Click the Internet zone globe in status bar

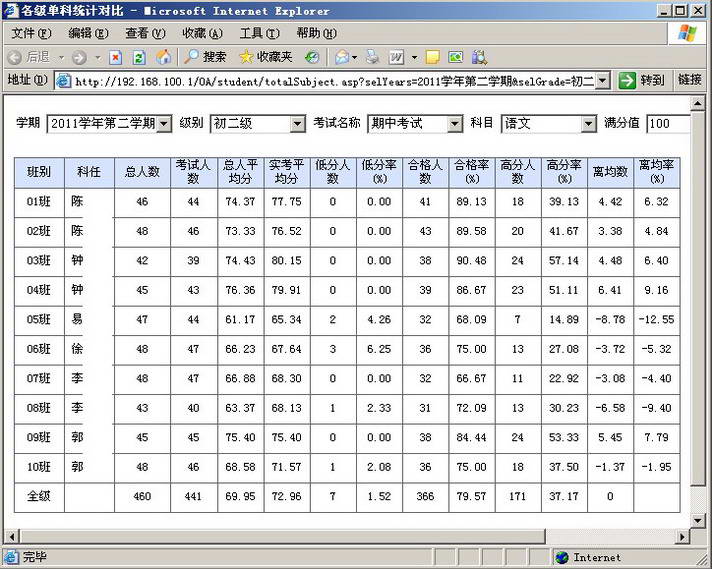(x=562, y=557)
